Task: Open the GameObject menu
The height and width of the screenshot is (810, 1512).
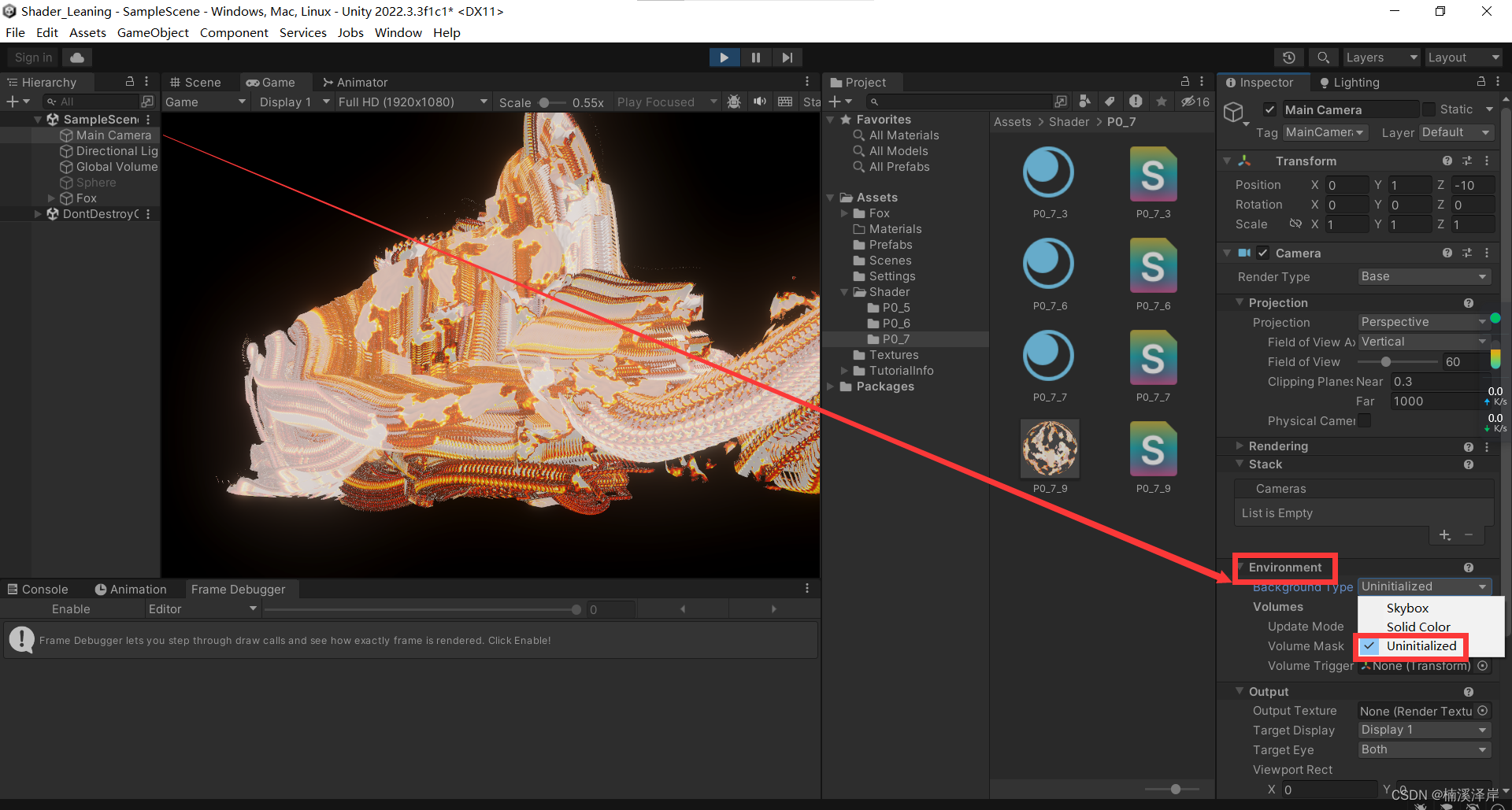Action: point(153,32)
